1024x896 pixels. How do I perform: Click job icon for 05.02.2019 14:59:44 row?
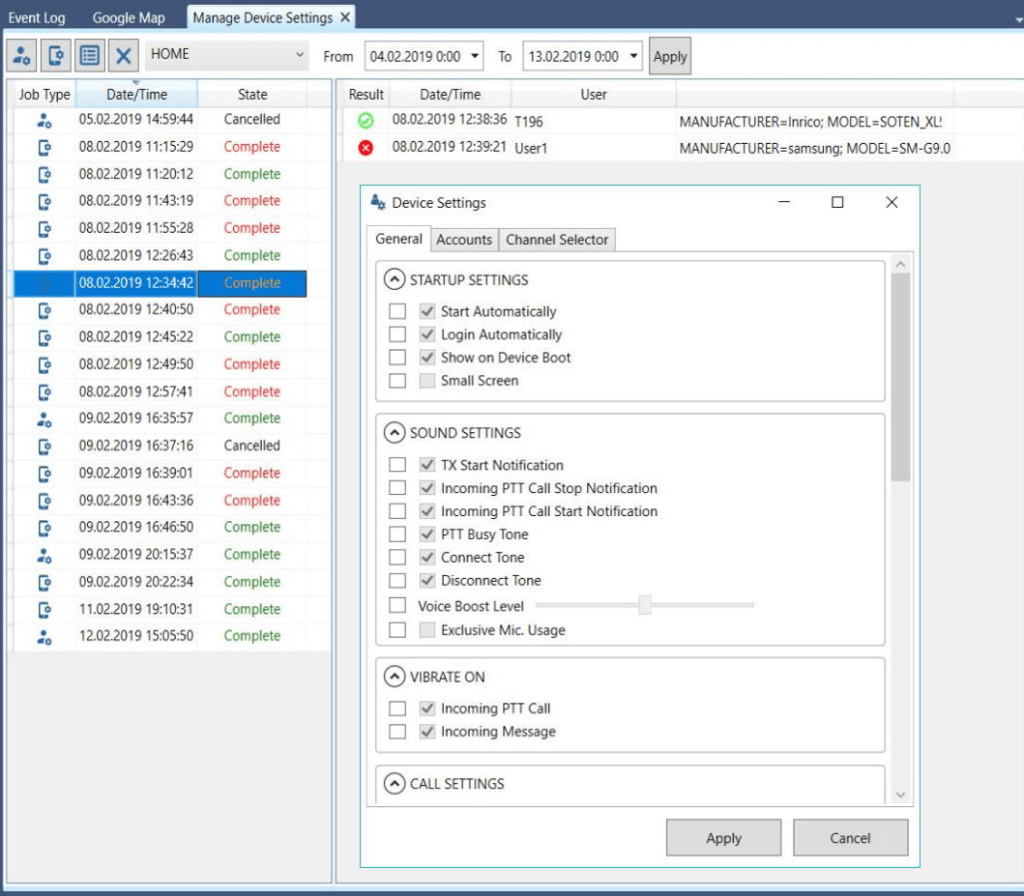click(44, 120)
